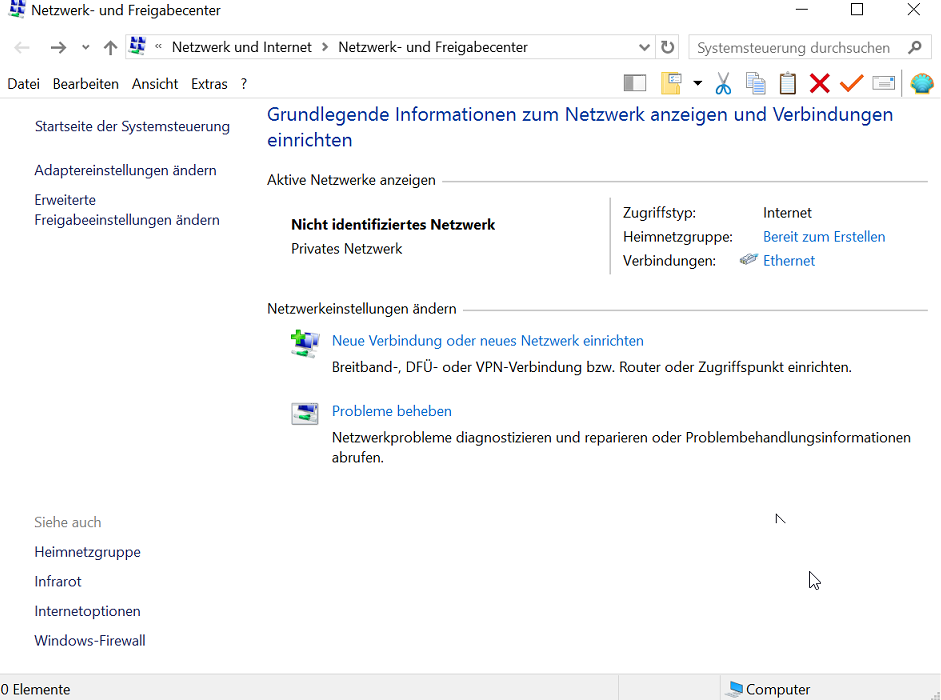
Task: Click the troubleshooting icon beside Probleme beheben
Action: (x=305, y=414)
